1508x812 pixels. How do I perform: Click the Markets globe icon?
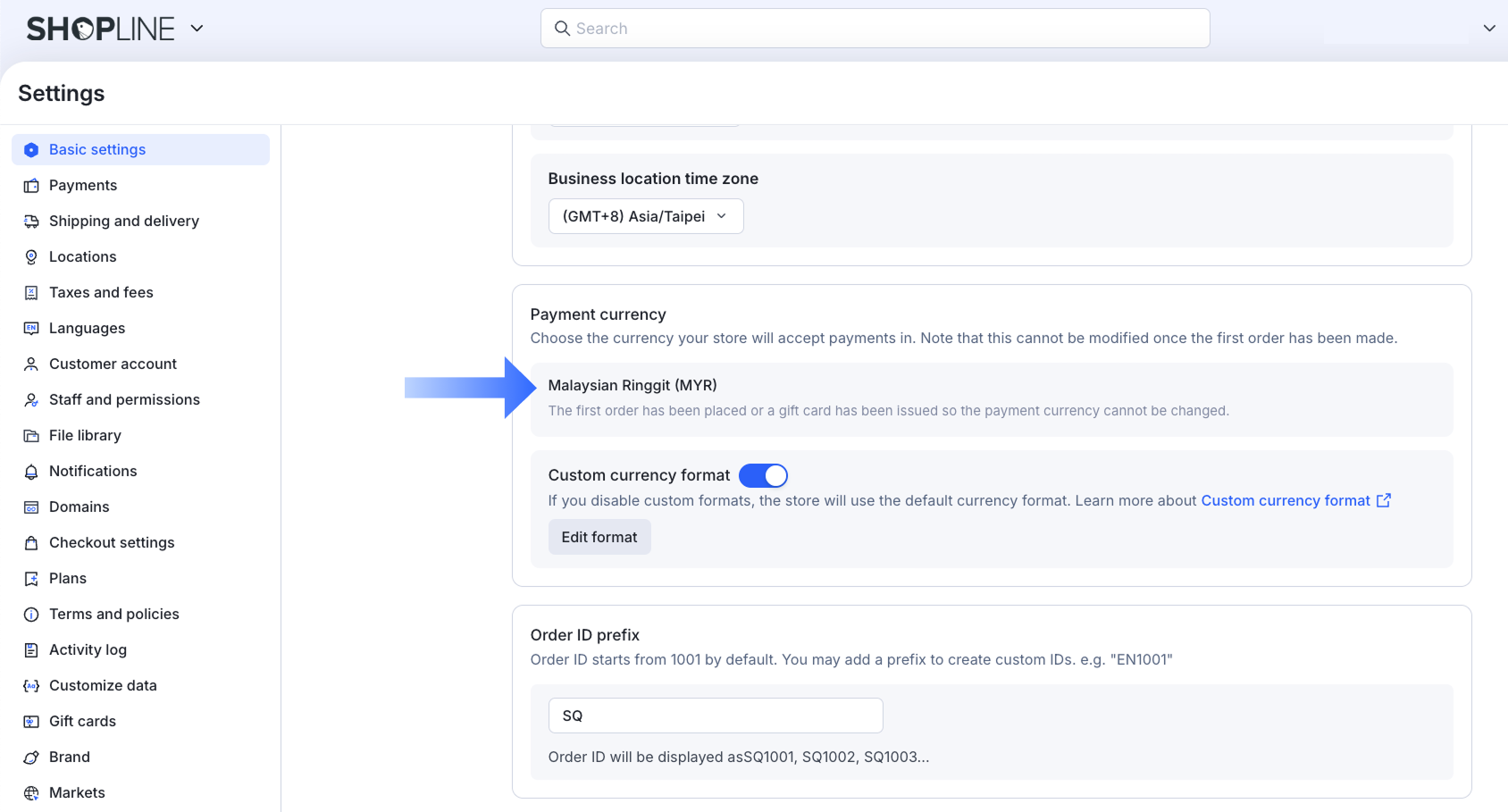click(31, 793)
